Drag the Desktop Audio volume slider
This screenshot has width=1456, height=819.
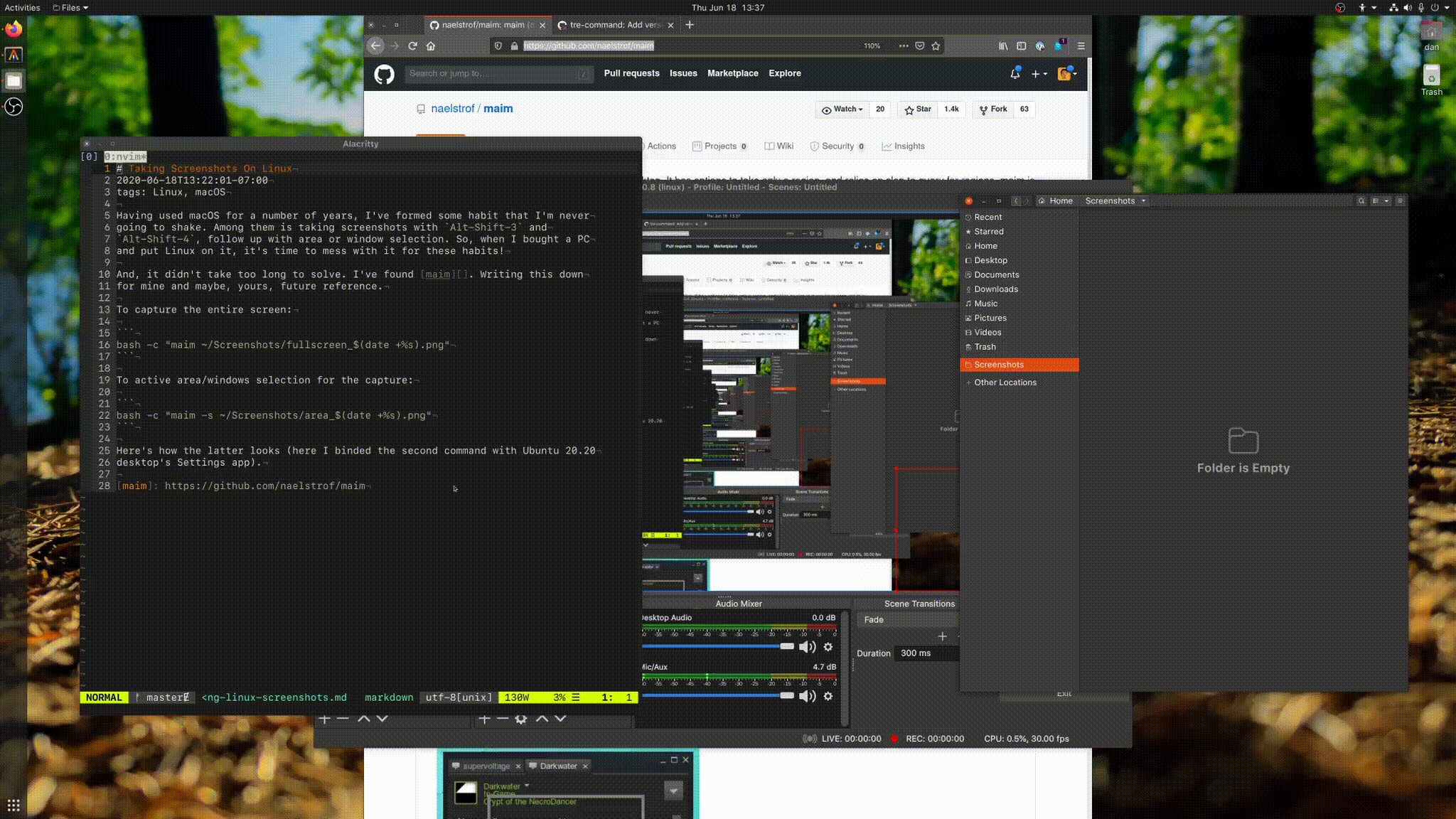click(786, 646)
